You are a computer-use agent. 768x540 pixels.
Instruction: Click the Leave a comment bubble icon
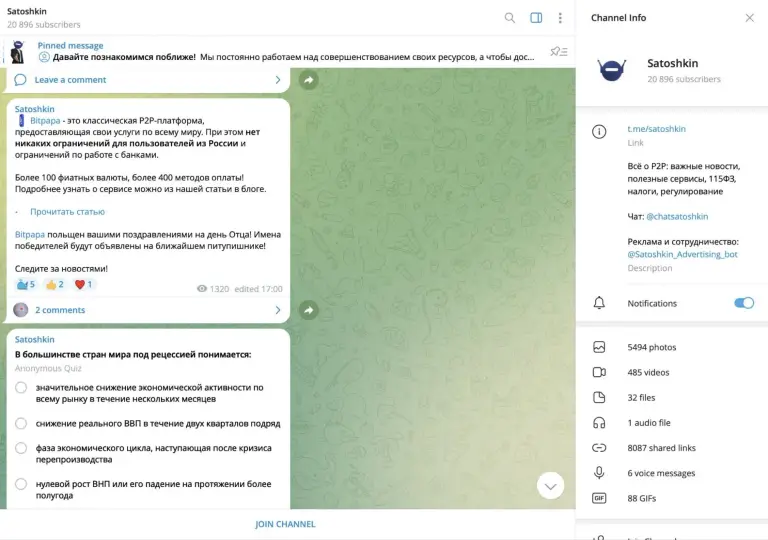point(20,79)
